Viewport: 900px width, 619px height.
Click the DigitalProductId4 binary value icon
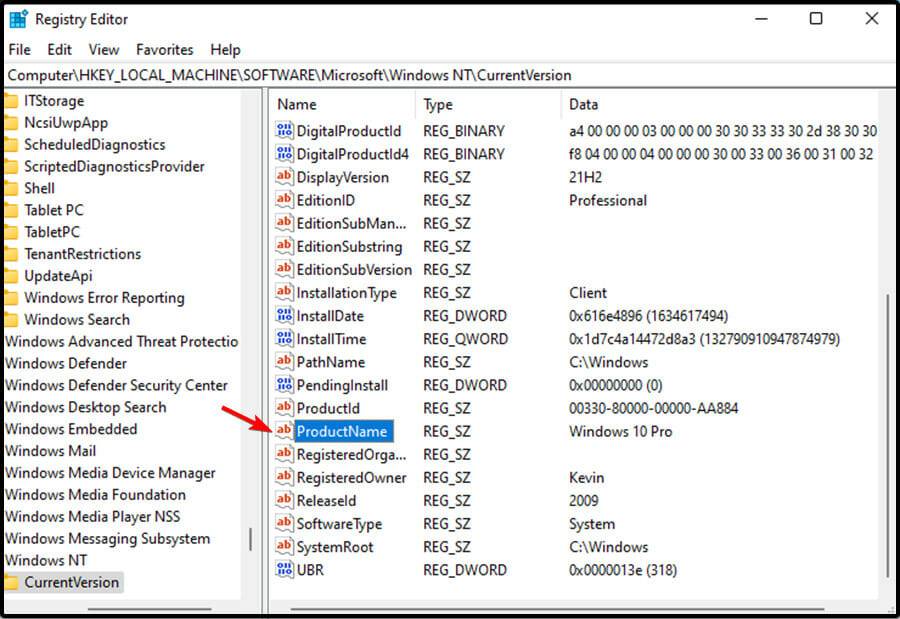[x=284, y=153]
